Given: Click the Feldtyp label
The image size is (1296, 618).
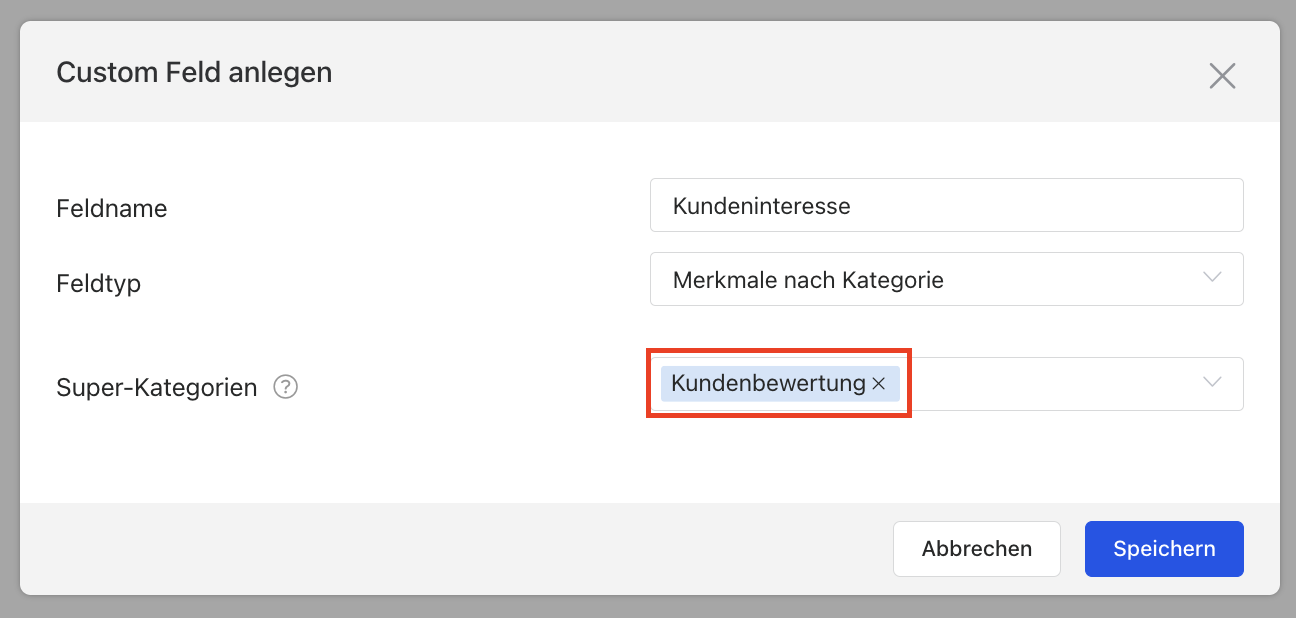Looking at the screenshot, I should click(99, 283).
